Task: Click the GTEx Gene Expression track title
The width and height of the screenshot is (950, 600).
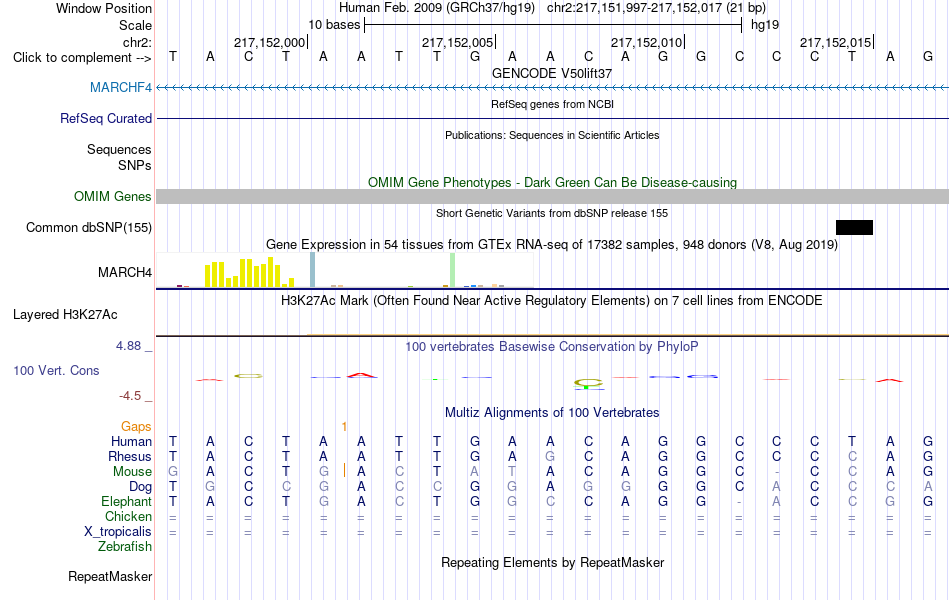Action: coord(552,245)
